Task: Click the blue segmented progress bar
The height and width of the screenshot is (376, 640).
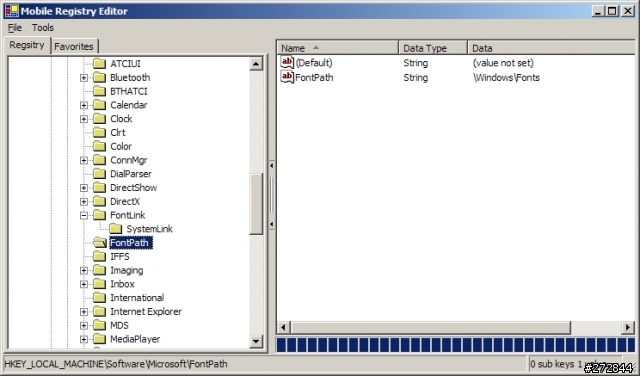Action: (x=456, y=345)
